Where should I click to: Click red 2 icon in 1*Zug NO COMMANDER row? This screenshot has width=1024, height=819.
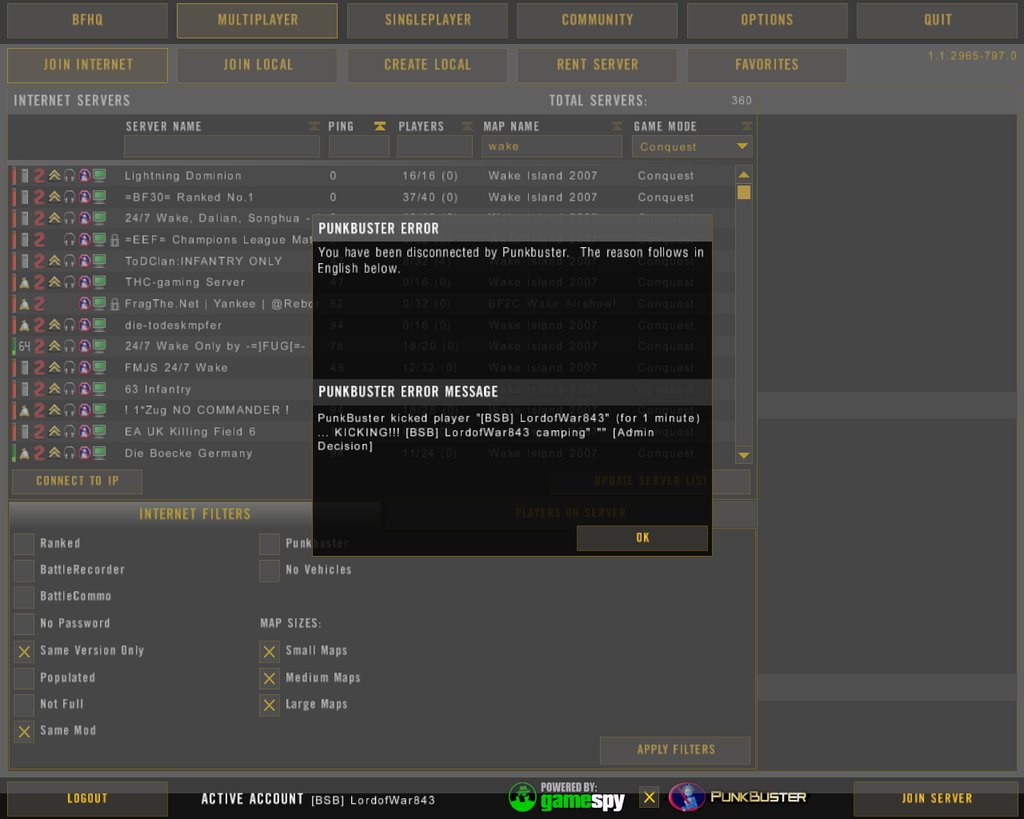point(40,410)
